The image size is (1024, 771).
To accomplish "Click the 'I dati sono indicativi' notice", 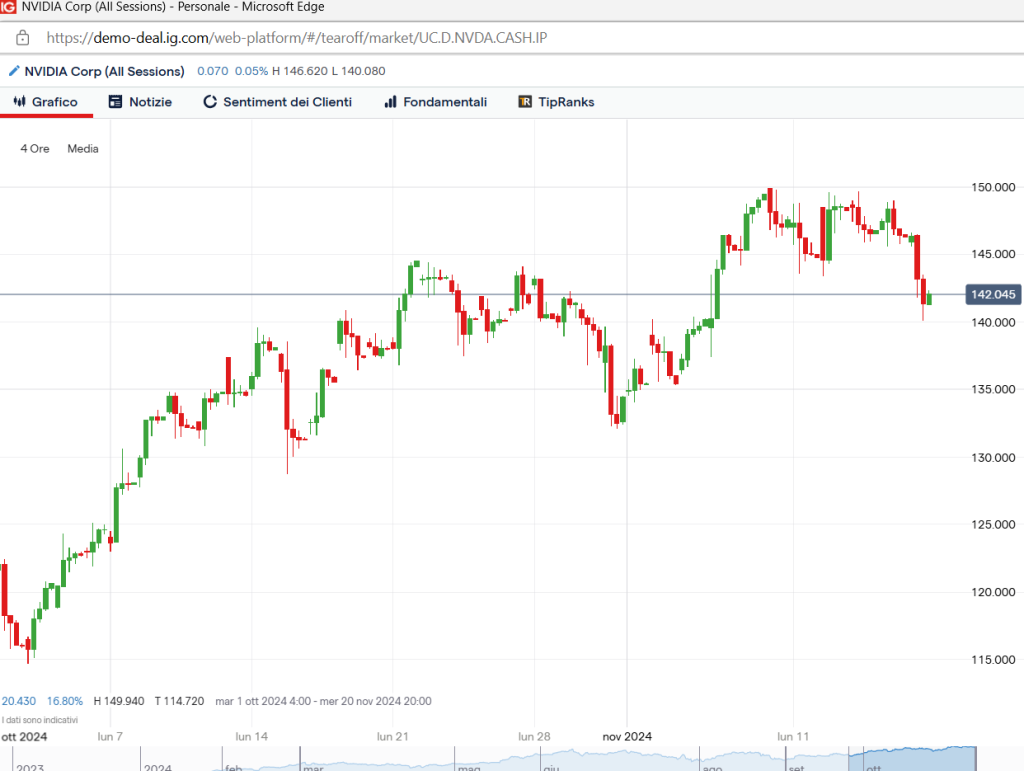I will point(40,720).
